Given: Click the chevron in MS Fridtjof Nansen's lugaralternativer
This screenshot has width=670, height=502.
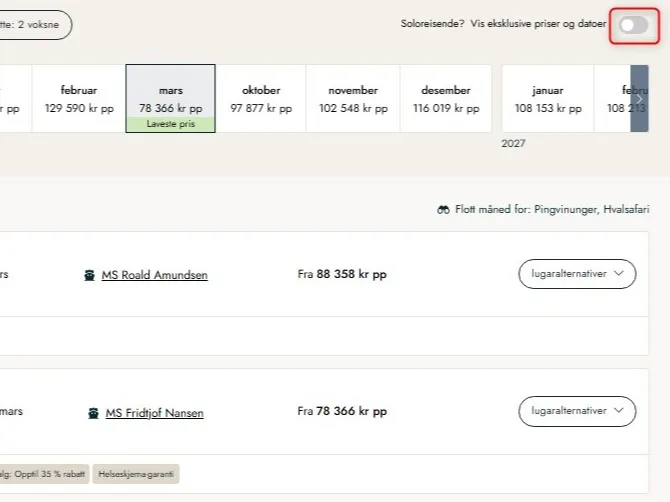Looking at the screenshot, I should pyautogui.click(x=619, y=410).
